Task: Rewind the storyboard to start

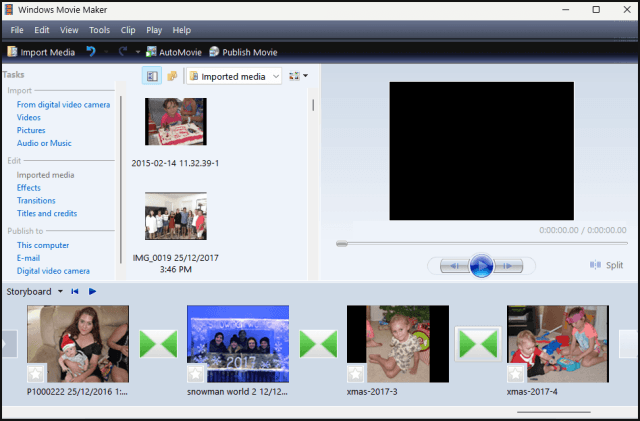Action: pos(75,292)
